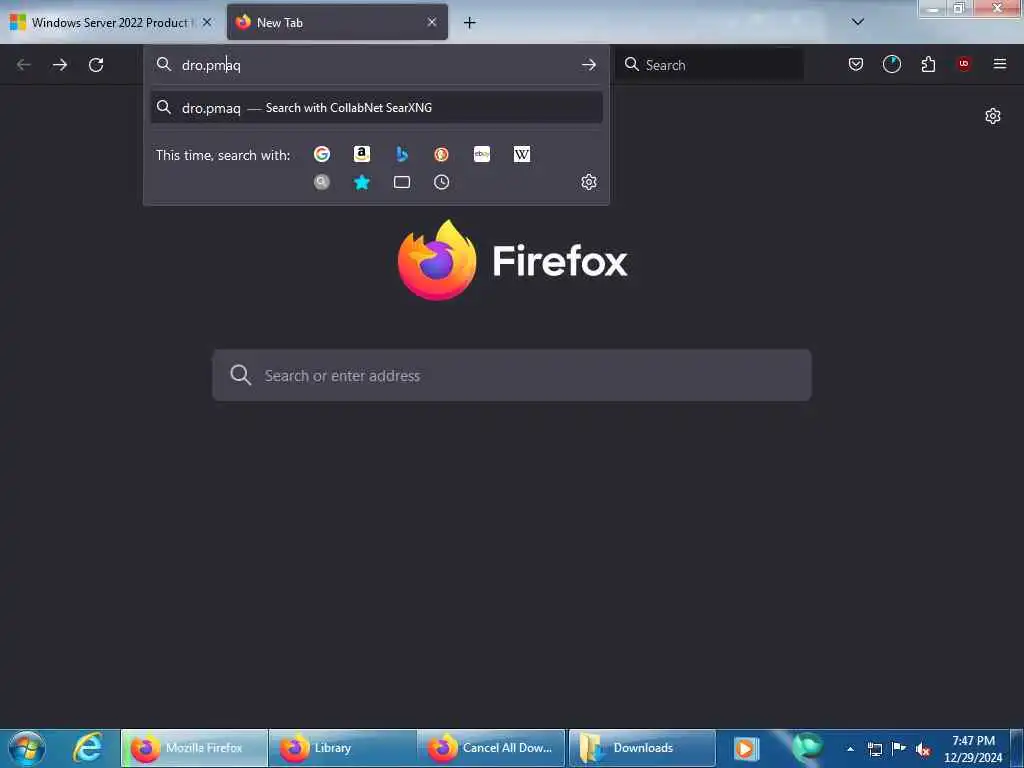Open the network tray icon
This screenshot has height=768, width=1024.
(x=874, y=749)
